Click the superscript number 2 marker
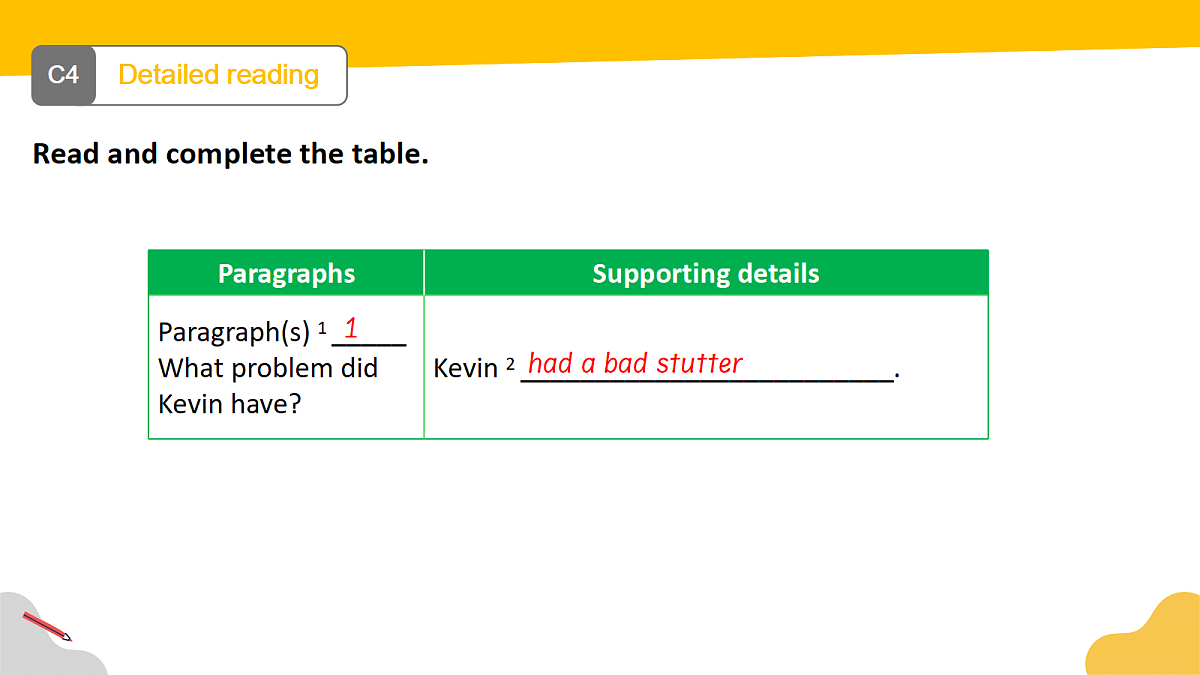Image resolution: width=1200 pixels, height=675 pixels. (510, 364)
